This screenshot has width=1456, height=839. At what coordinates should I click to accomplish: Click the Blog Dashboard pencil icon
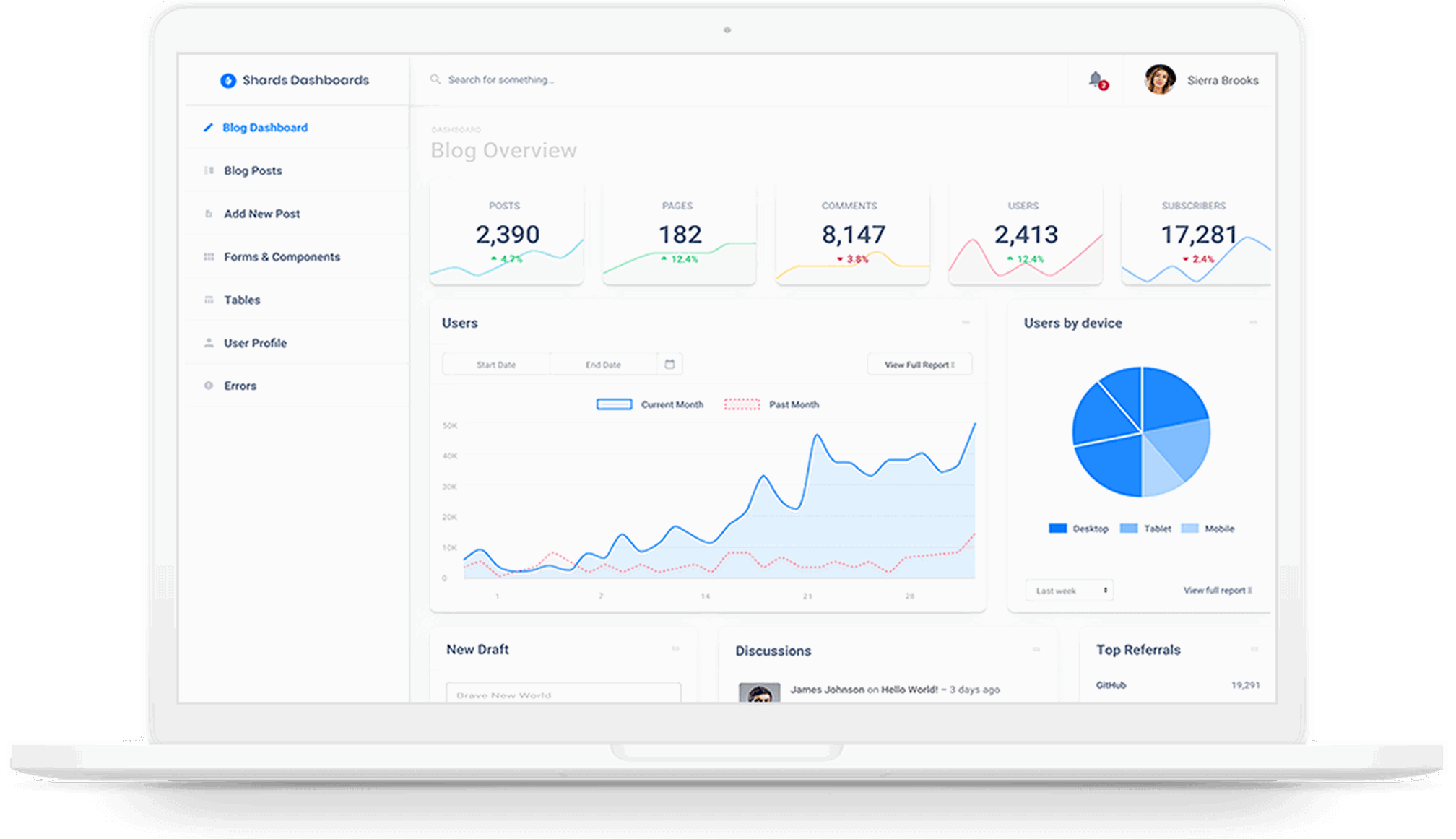coord(208,128)
